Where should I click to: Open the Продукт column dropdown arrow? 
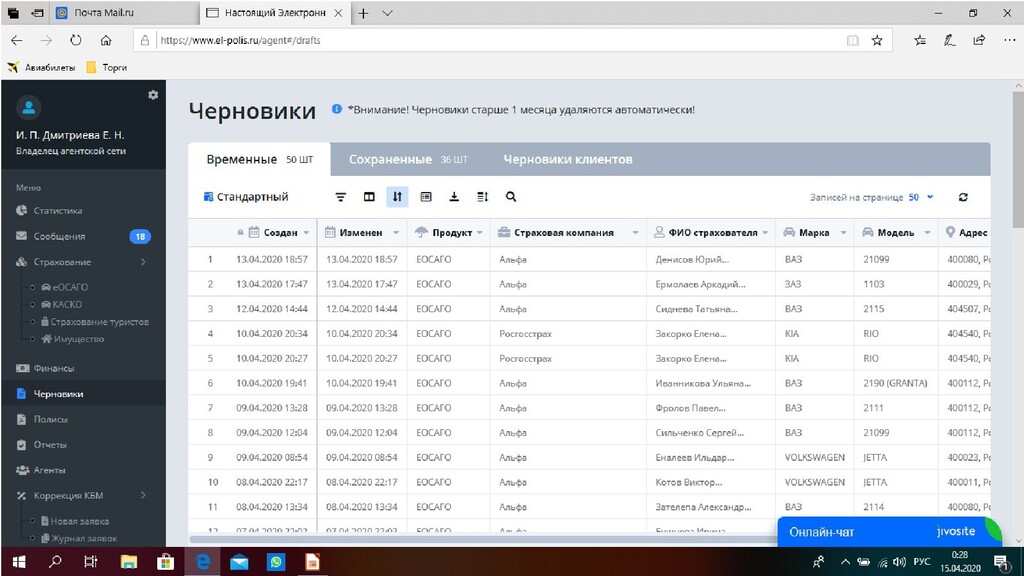[480, 233]
